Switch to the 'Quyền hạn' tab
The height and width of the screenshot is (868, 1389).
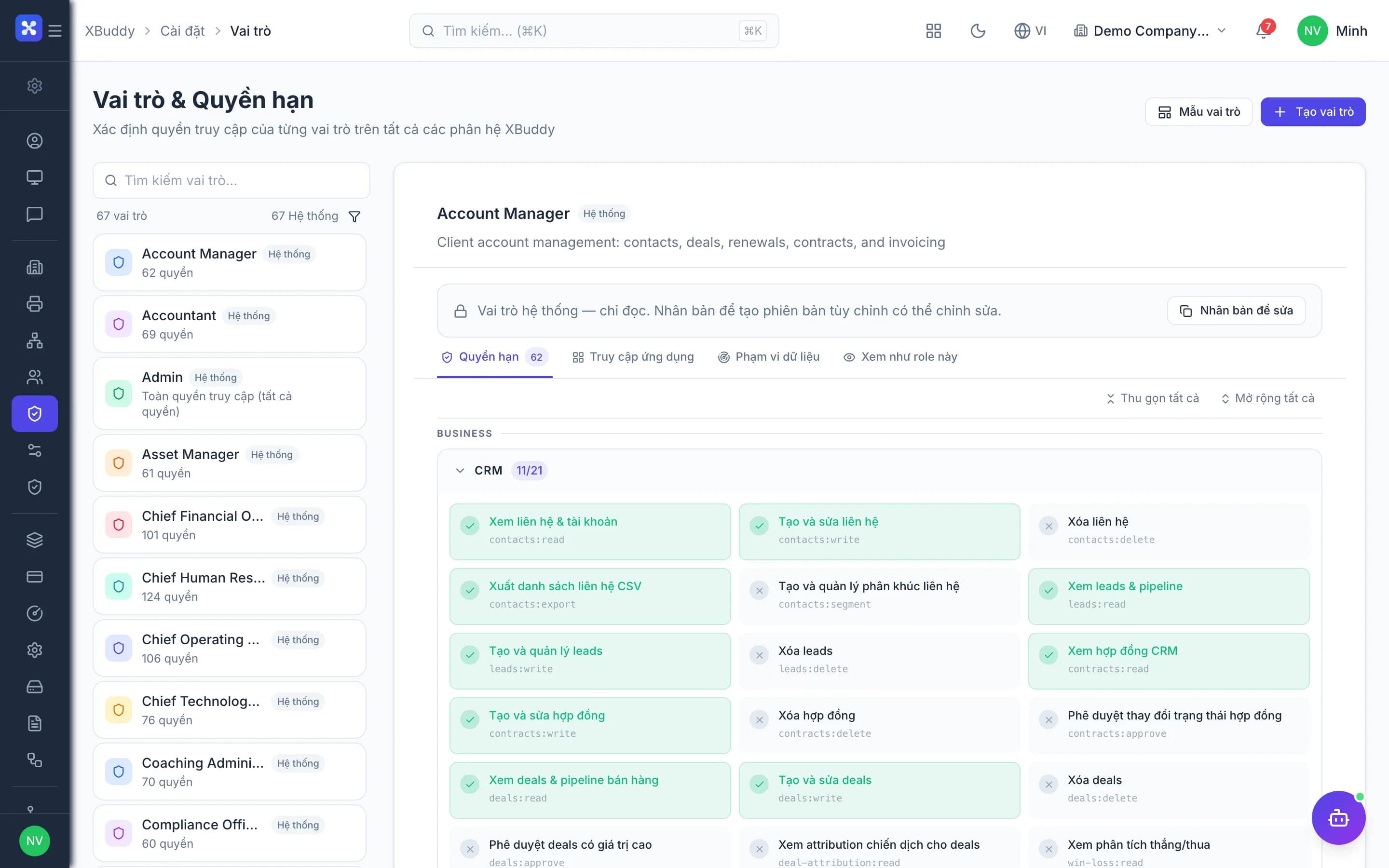tap(494, 357)
